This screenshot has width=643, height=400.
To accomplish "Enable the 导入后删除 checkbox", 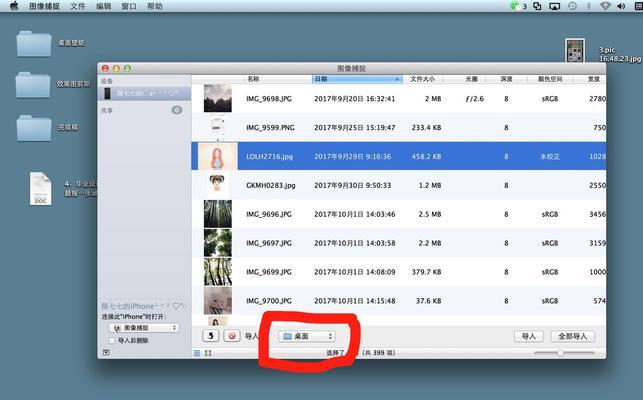I will 112,341.
